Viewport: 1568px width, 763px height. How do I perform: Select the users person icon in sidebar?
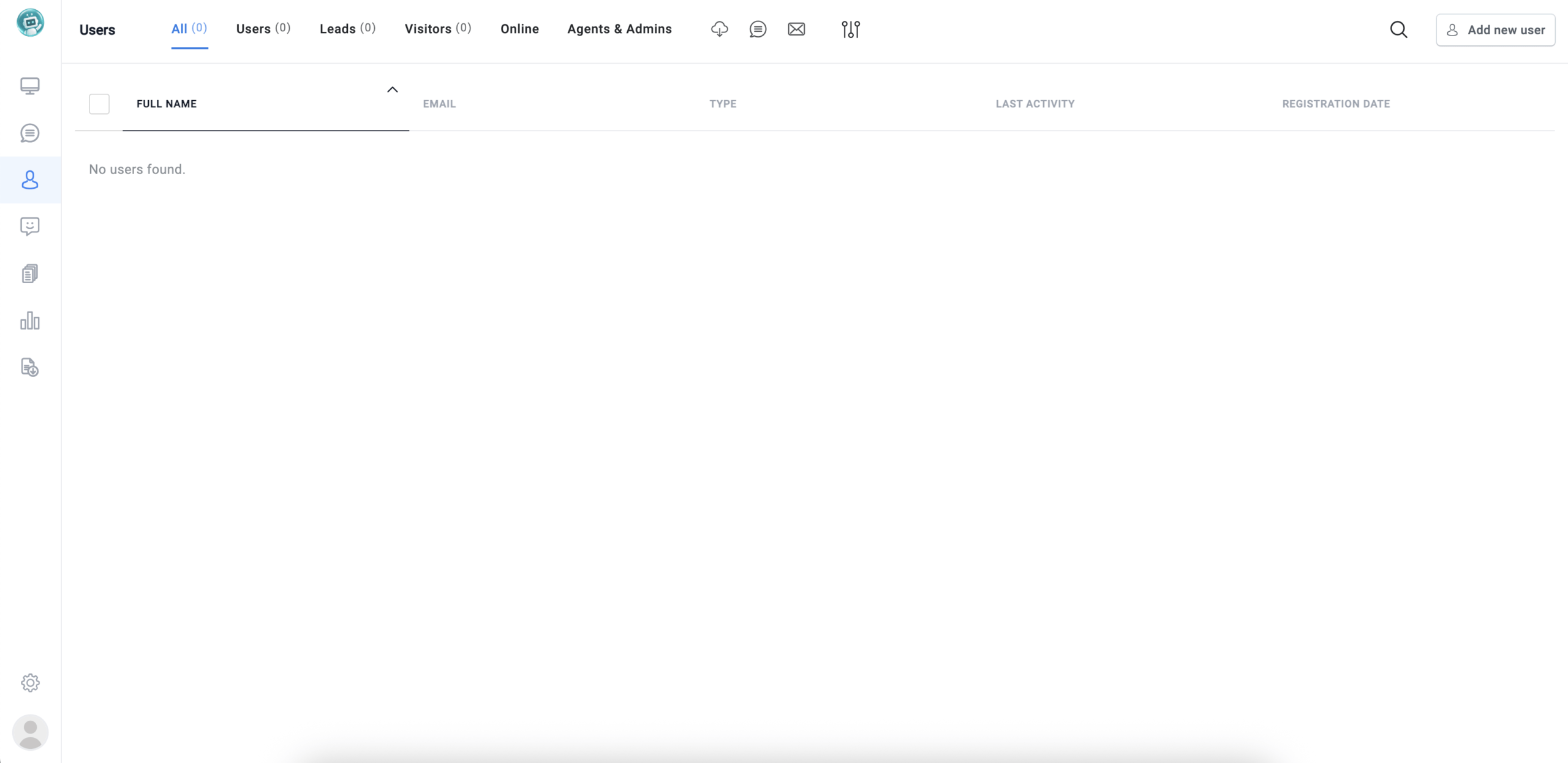pyautogui.click(x=30, y=180)
